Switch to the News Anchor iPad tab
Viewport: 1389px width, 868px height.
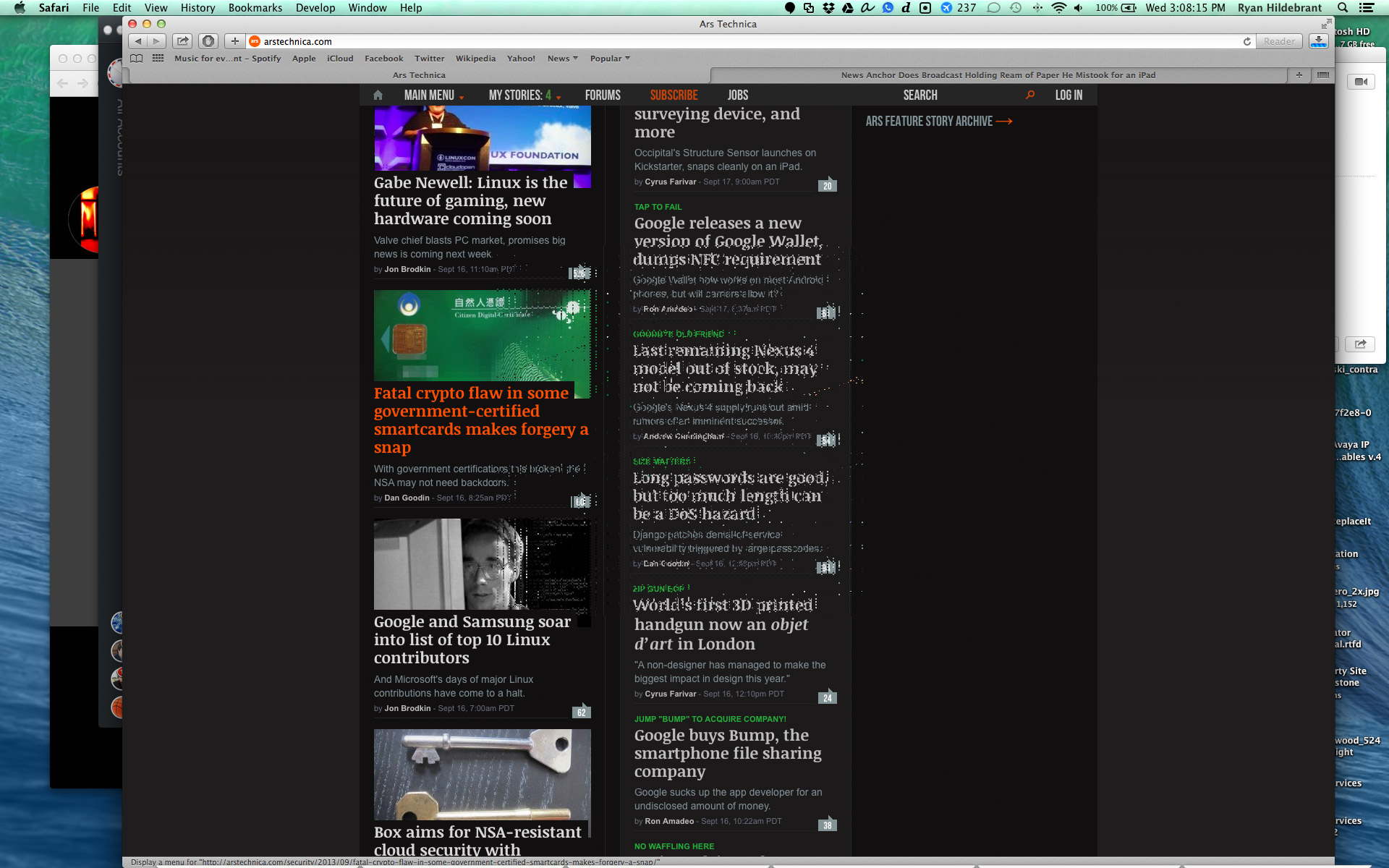click(x=998, y=75)
